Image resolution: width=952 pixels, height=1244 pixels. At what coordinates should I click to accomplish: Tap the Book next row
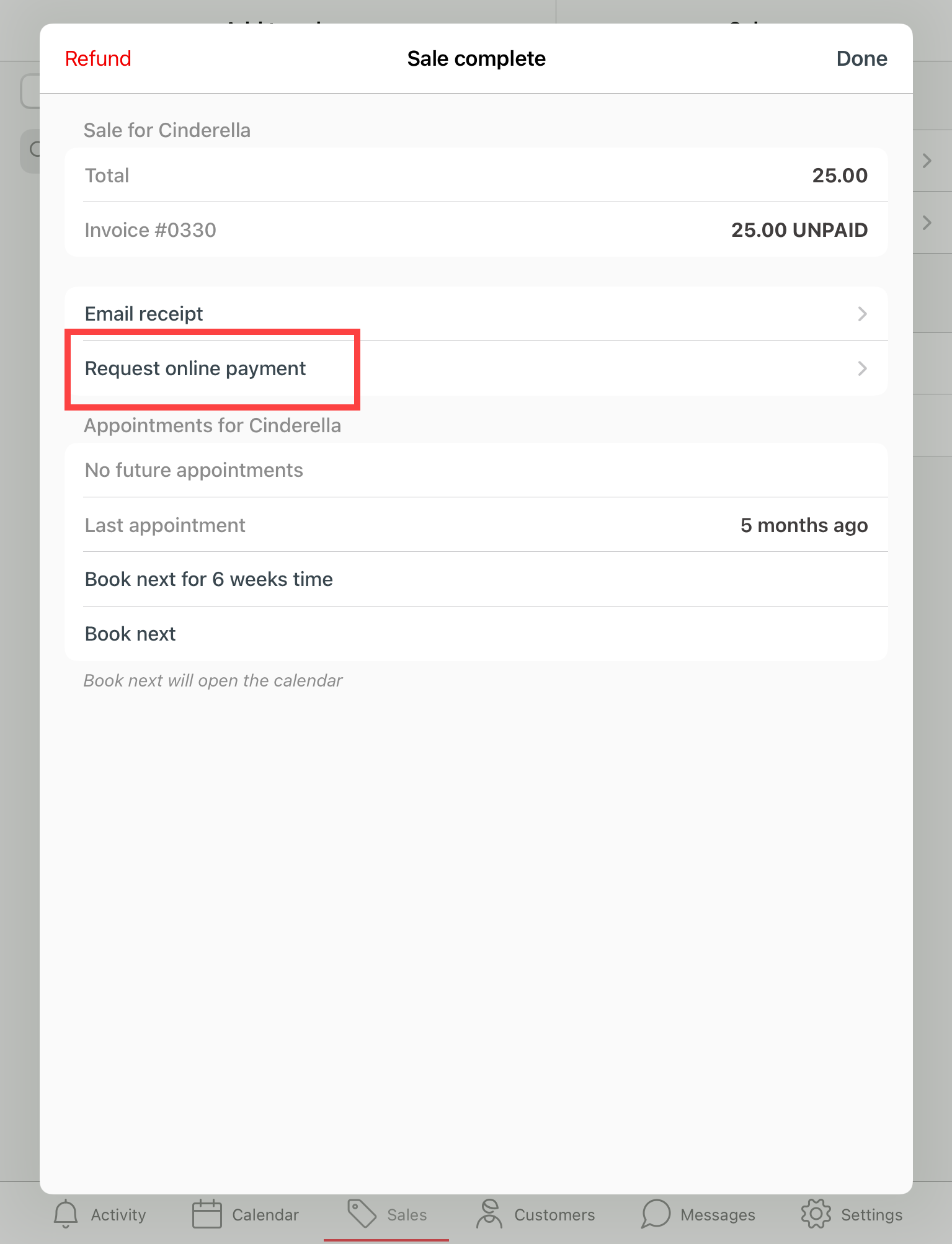pyautogui.click(x=130, y=634)
